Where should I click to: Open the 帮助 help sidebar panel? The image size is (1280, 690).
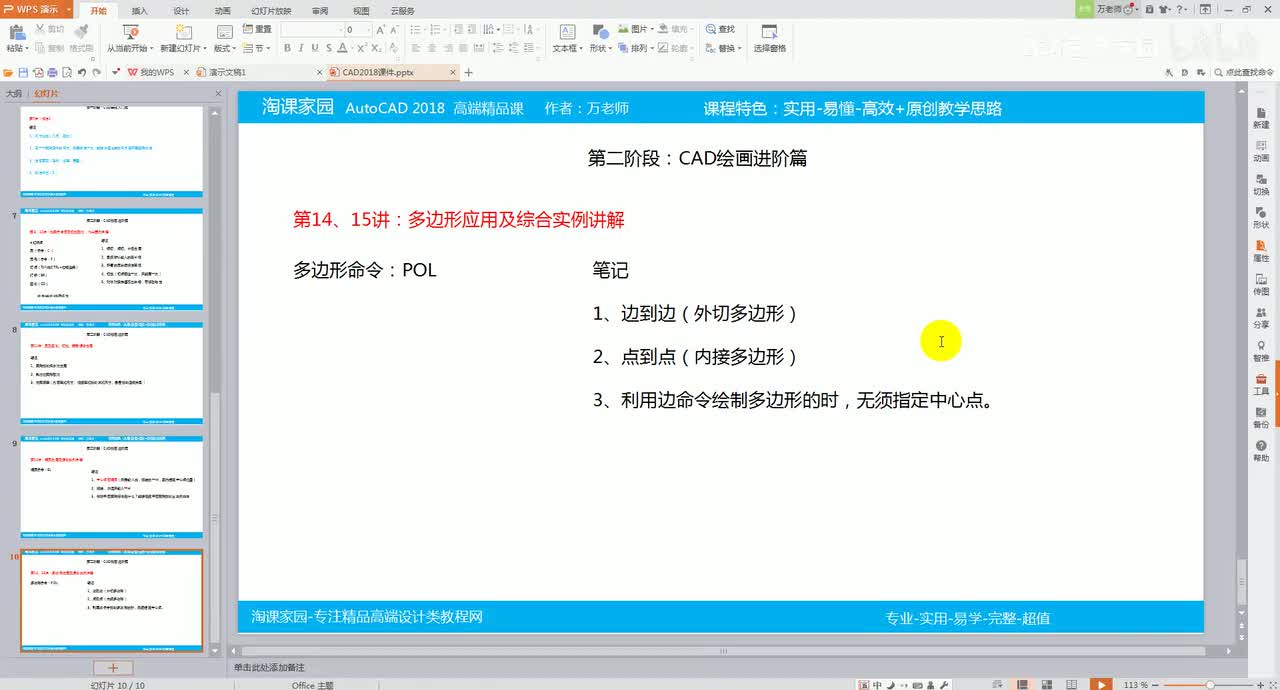point(1261,451)
